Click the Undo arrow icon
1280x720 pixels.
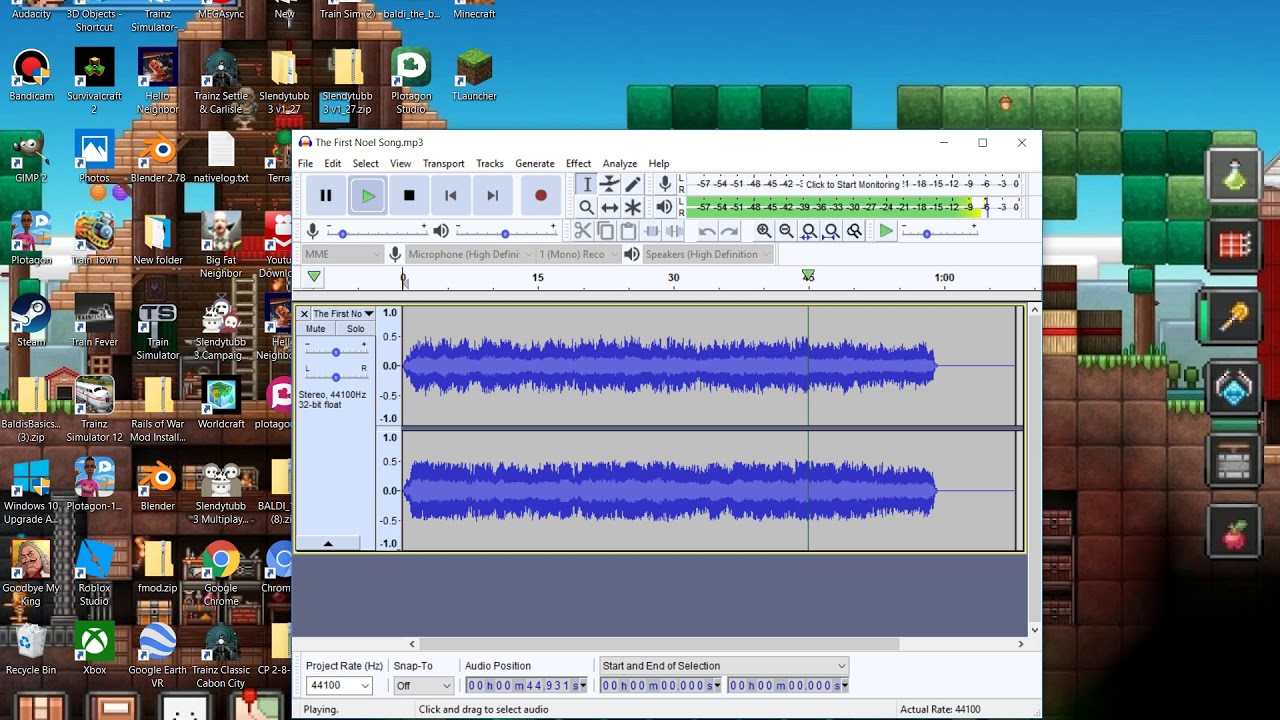tap(707, 231)
